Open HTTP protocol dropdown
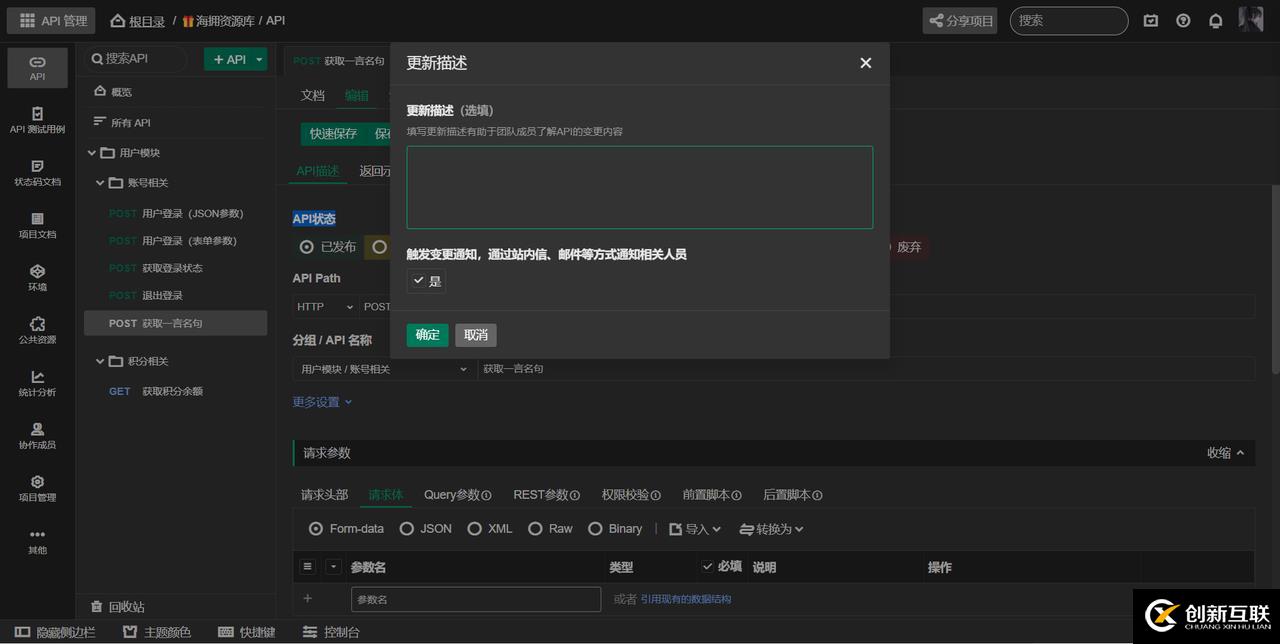 [x=326, y=307]
